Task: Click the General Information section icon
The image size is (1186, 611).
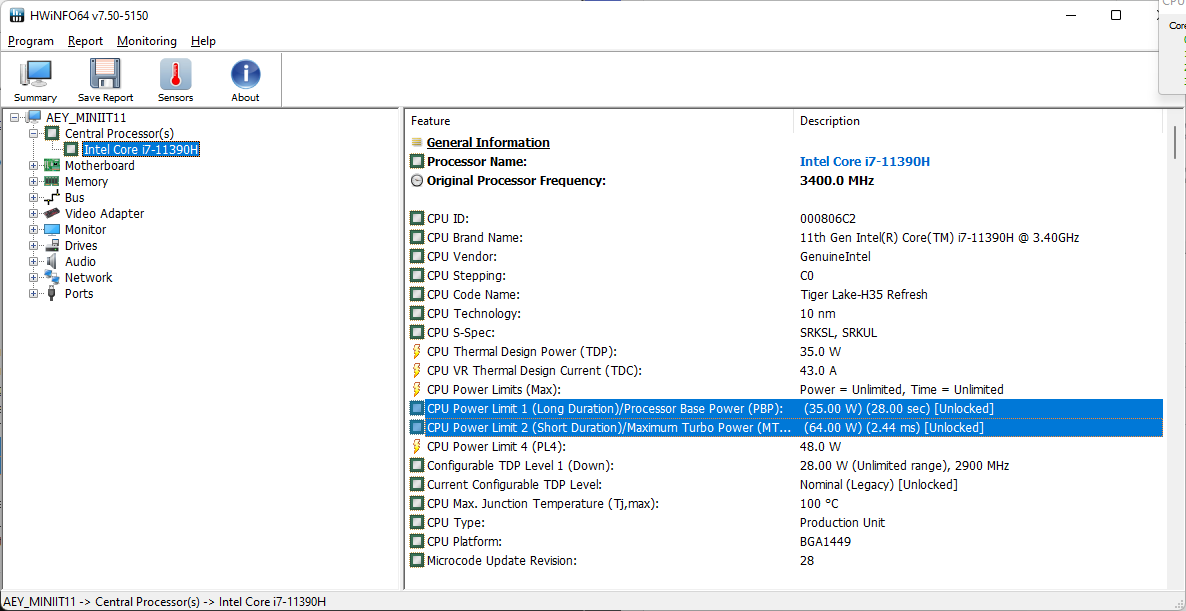Action: point(417,142)
